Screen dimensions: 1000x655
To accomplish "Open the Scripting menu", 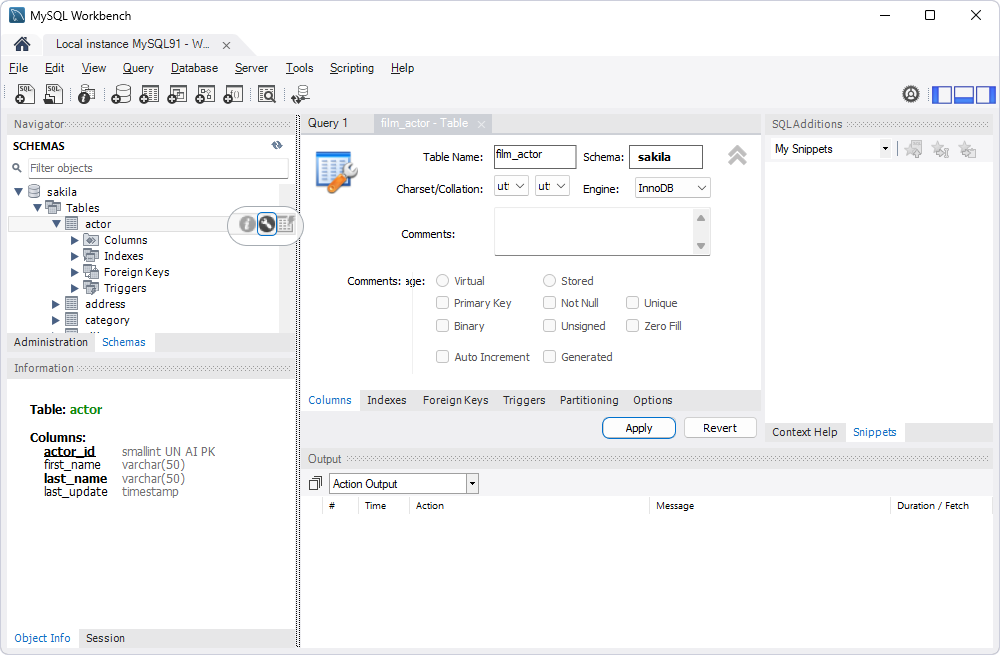I will [351, 68].
